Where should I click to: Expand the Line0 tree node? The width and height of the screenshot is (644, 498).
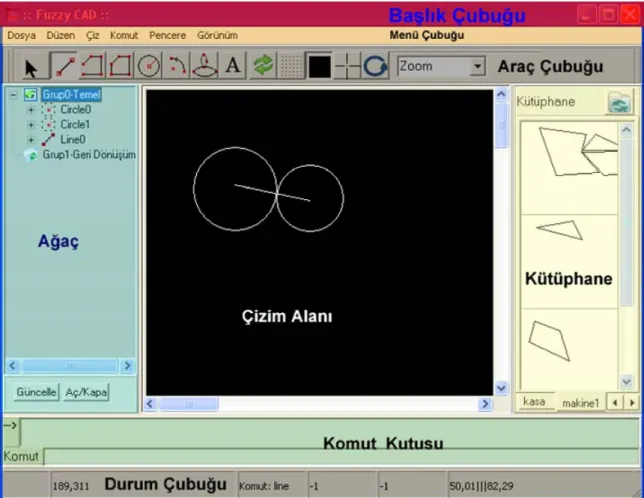[x=30, y=140]
